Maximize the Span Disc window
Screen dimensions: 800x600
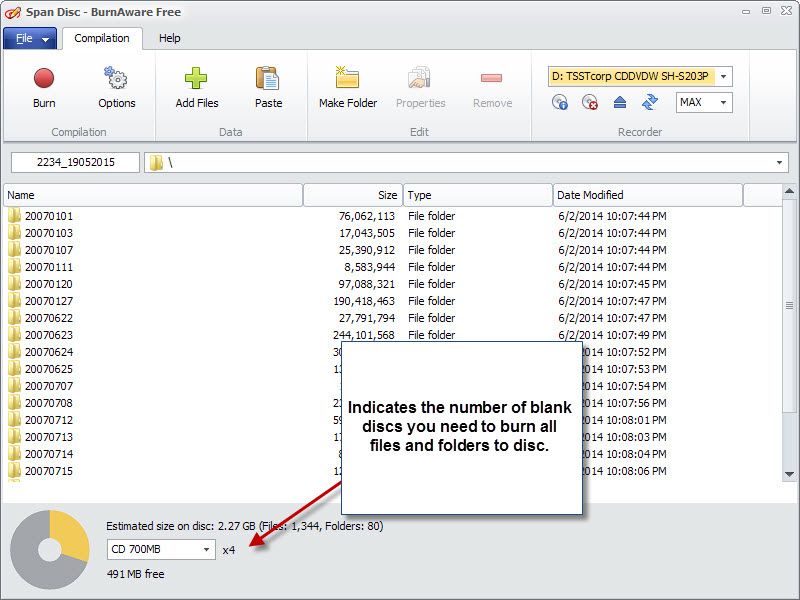[x=766, y=11]
